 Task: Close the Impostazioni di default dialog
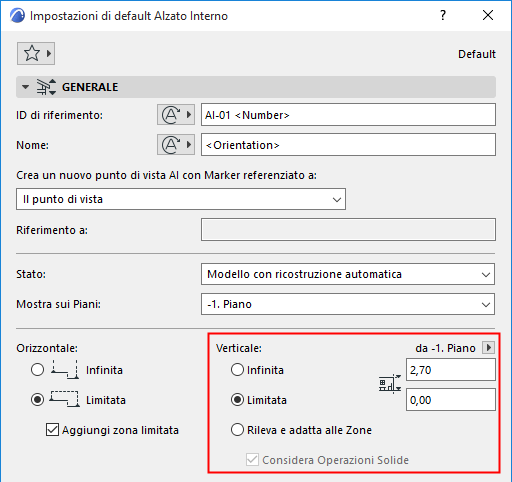(x=488, y=15)
